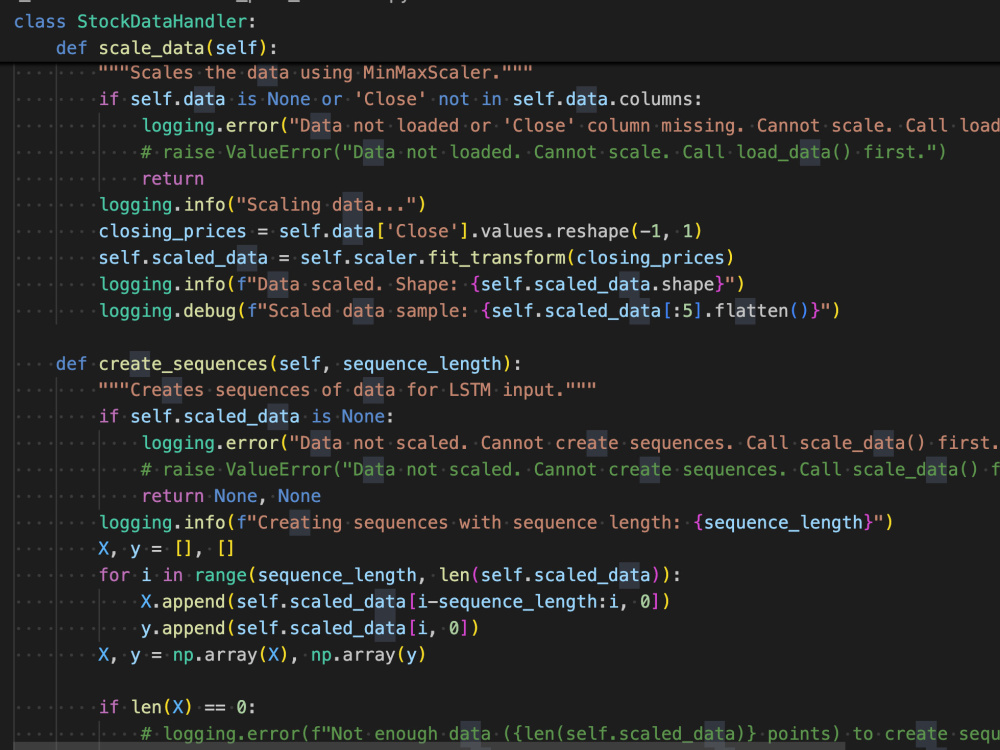Click the 'for i in range(sequence_length' loop line
The height and width of the screenshot is (750, 1000).
(x=390, y=576)
